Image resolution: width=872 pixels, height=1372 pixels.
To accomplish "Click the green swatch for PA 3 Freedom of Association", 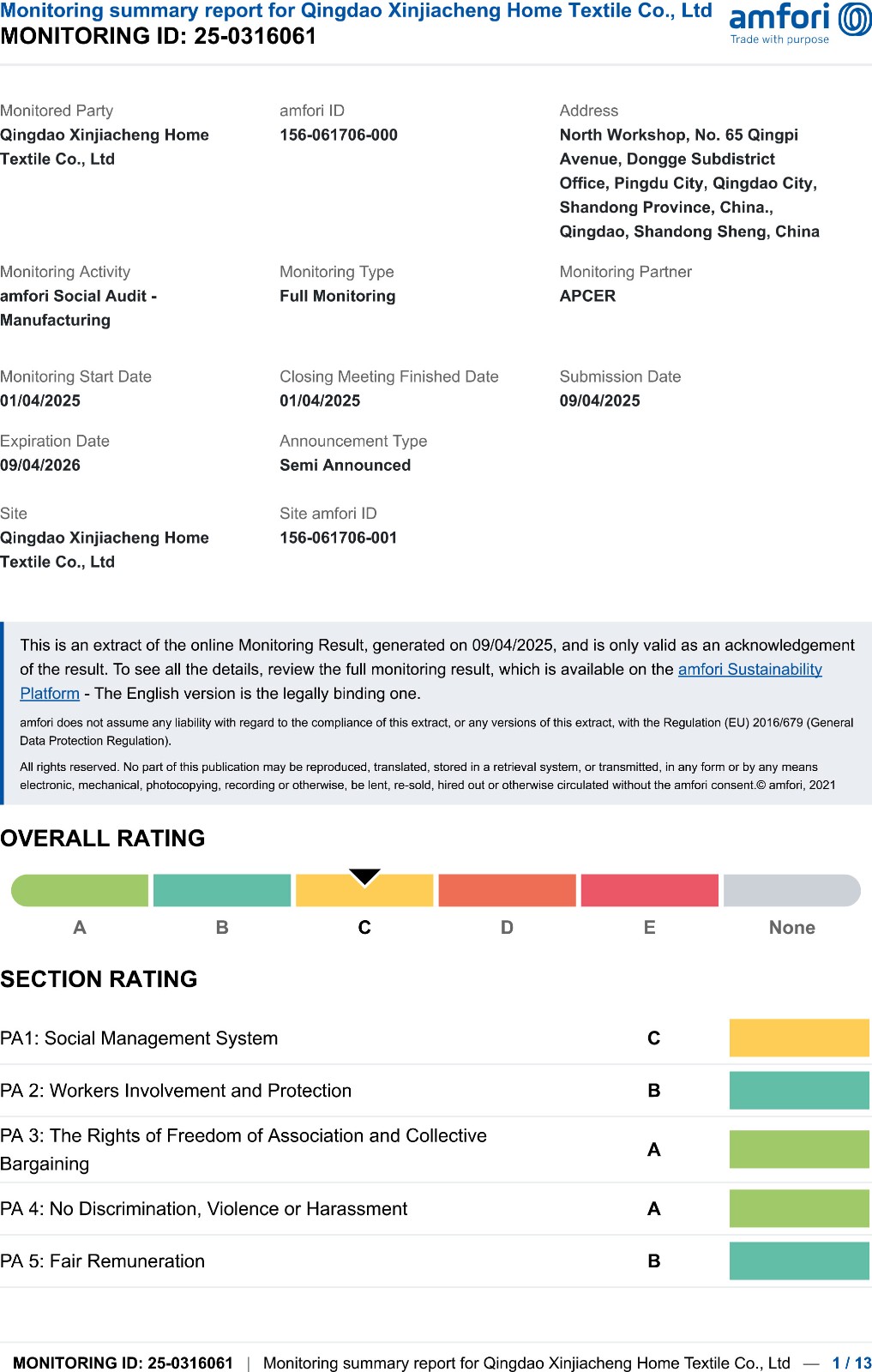I will (x=798, y=1149).
